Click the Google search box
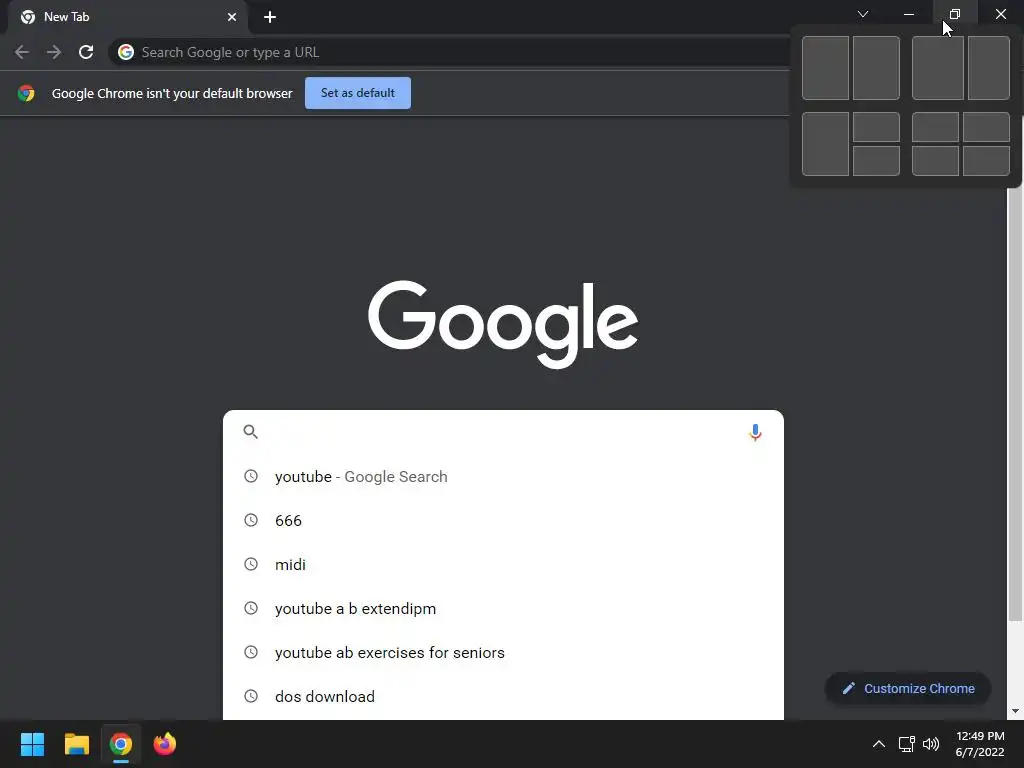The height and width of the screenshot is (768, 1024). click(503, 432)
